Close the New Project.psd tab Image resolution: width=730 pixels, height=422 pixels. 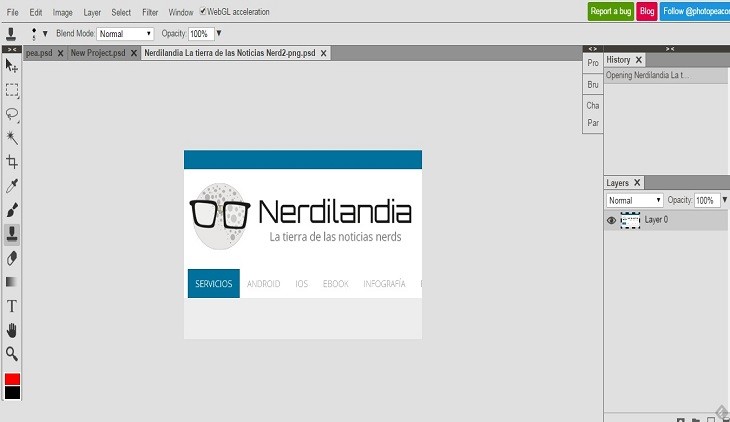point(134,53)
